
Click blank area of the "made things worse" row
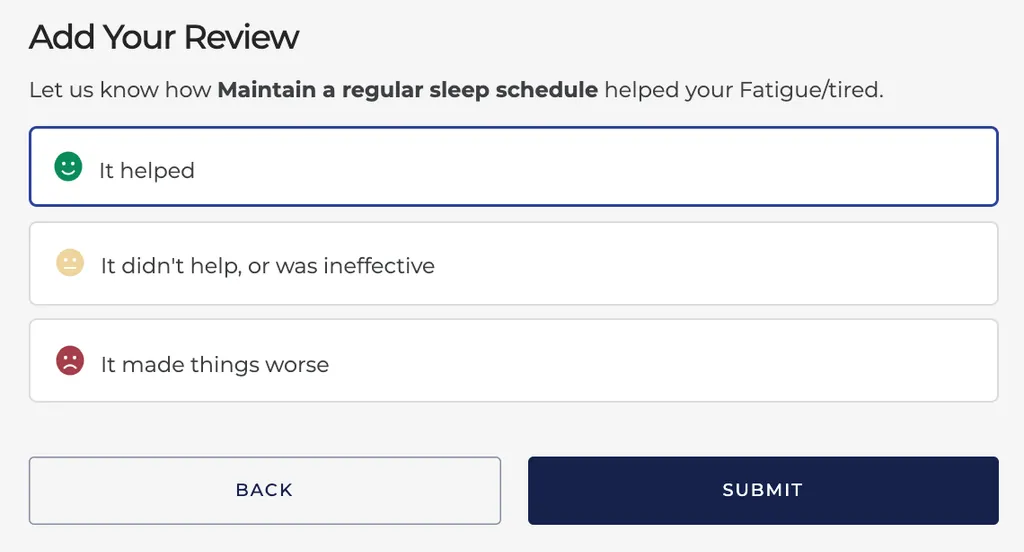[x=700, y=361]
